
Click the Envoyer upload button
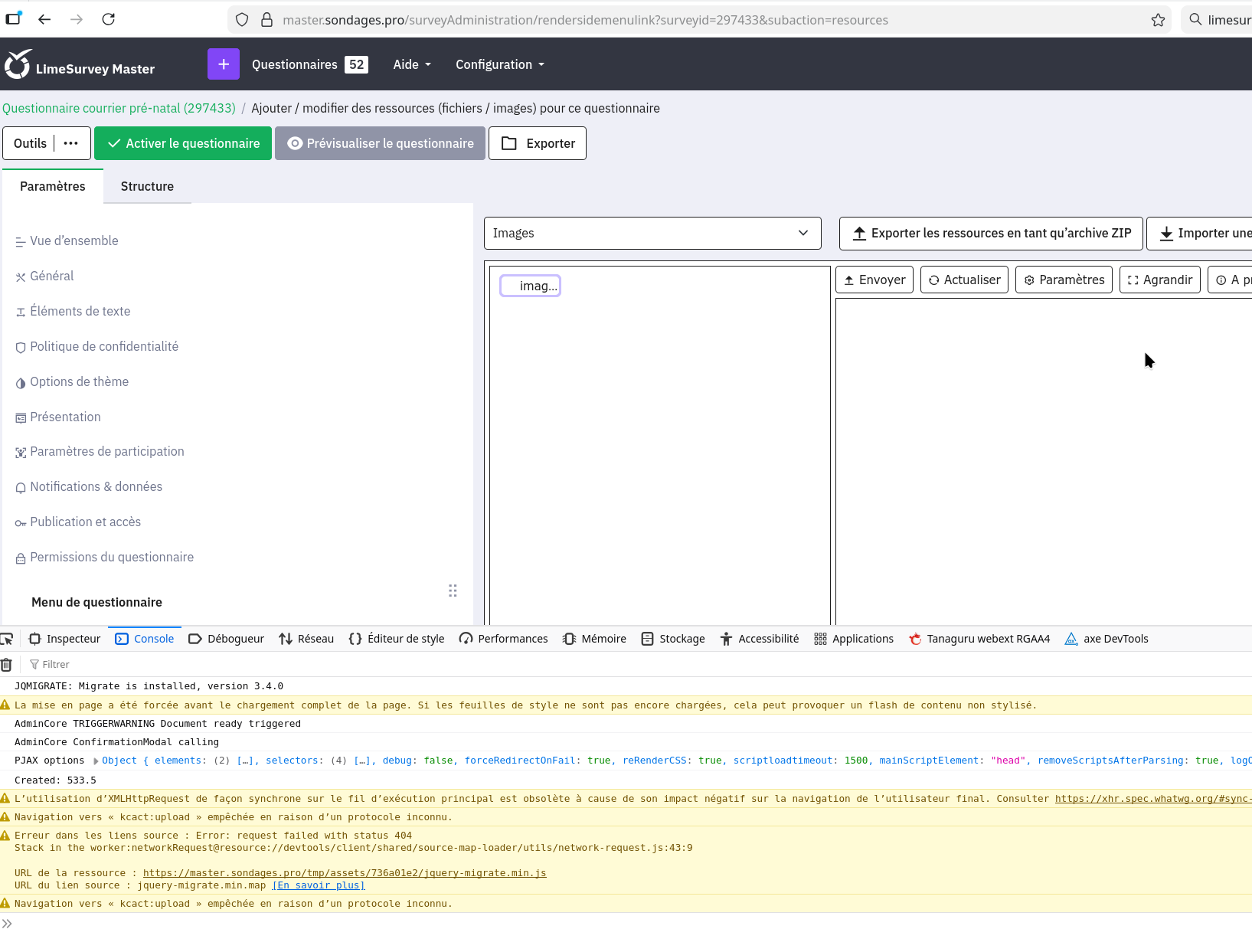coord(874,280)
